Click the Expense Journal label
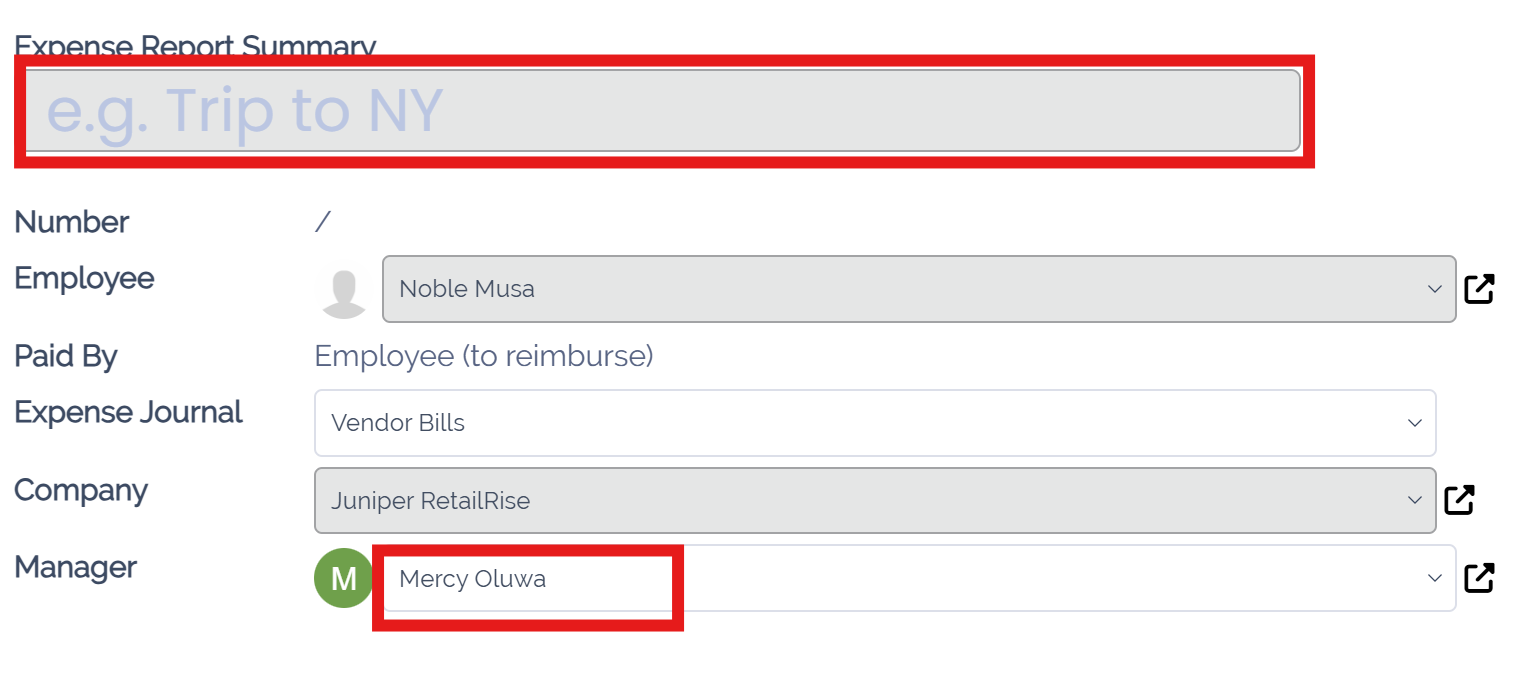Screen dimensions: 1521x675 [127, 411]
